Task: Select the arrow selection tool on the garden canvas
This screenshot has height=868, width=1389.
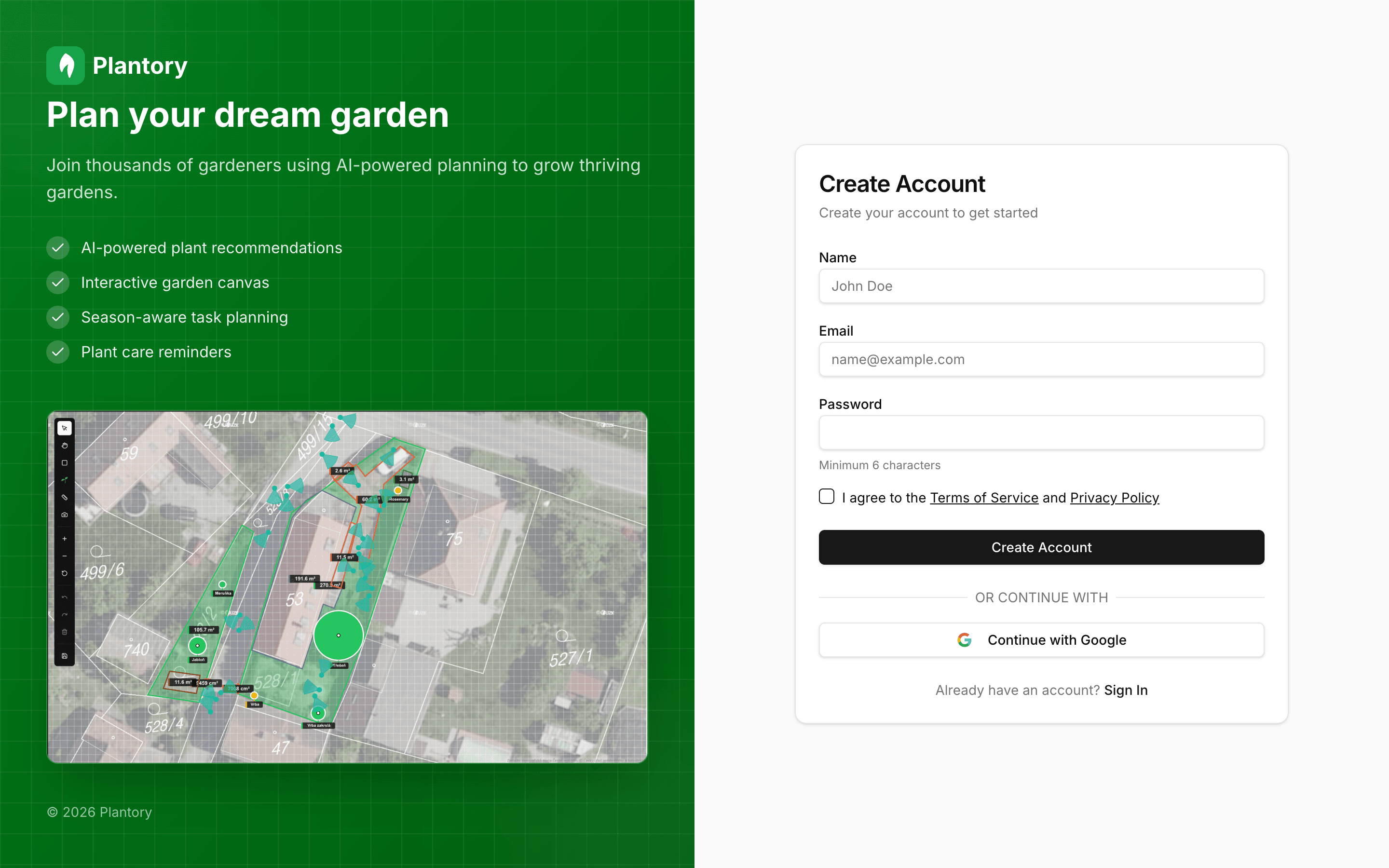Action: click(x=64, y=429)
